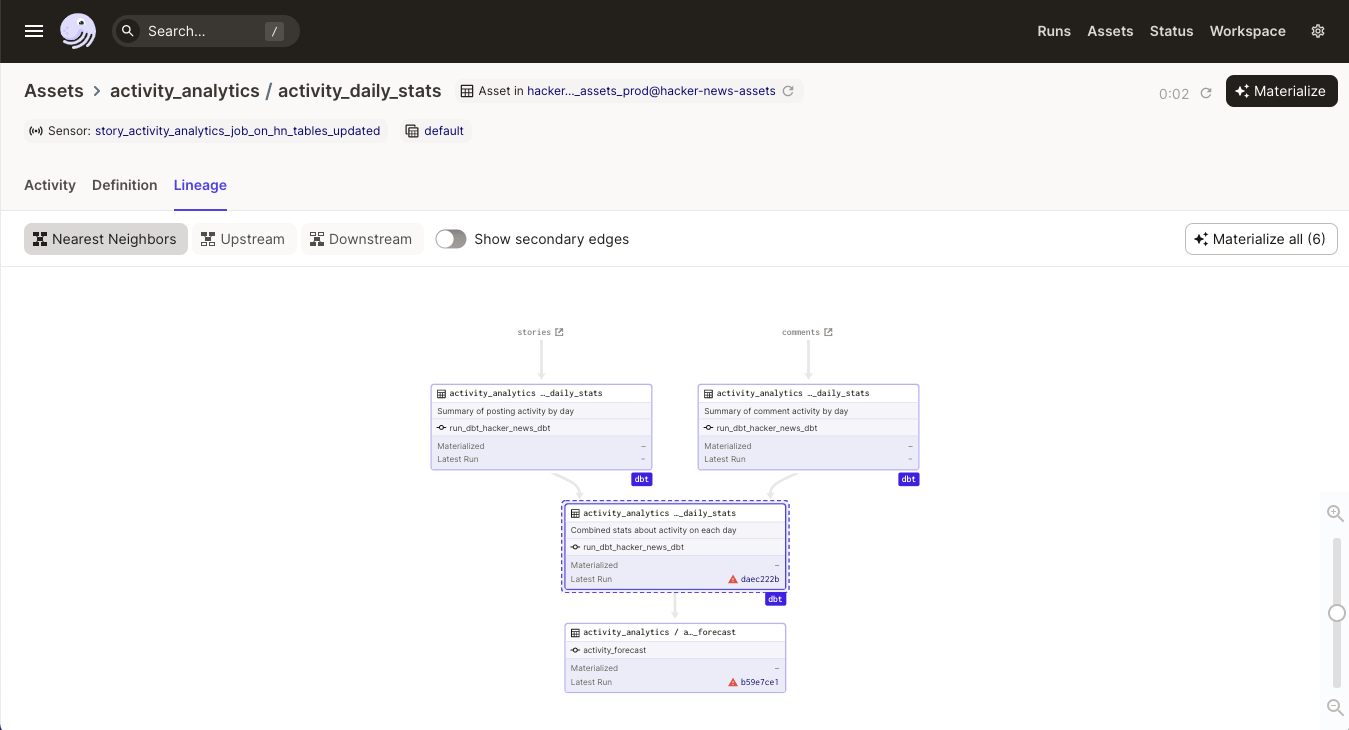This screenshot has height=730, width=1349.
Task: Select Nearest Neighbors lineage scope
Action: click(105, 239)
